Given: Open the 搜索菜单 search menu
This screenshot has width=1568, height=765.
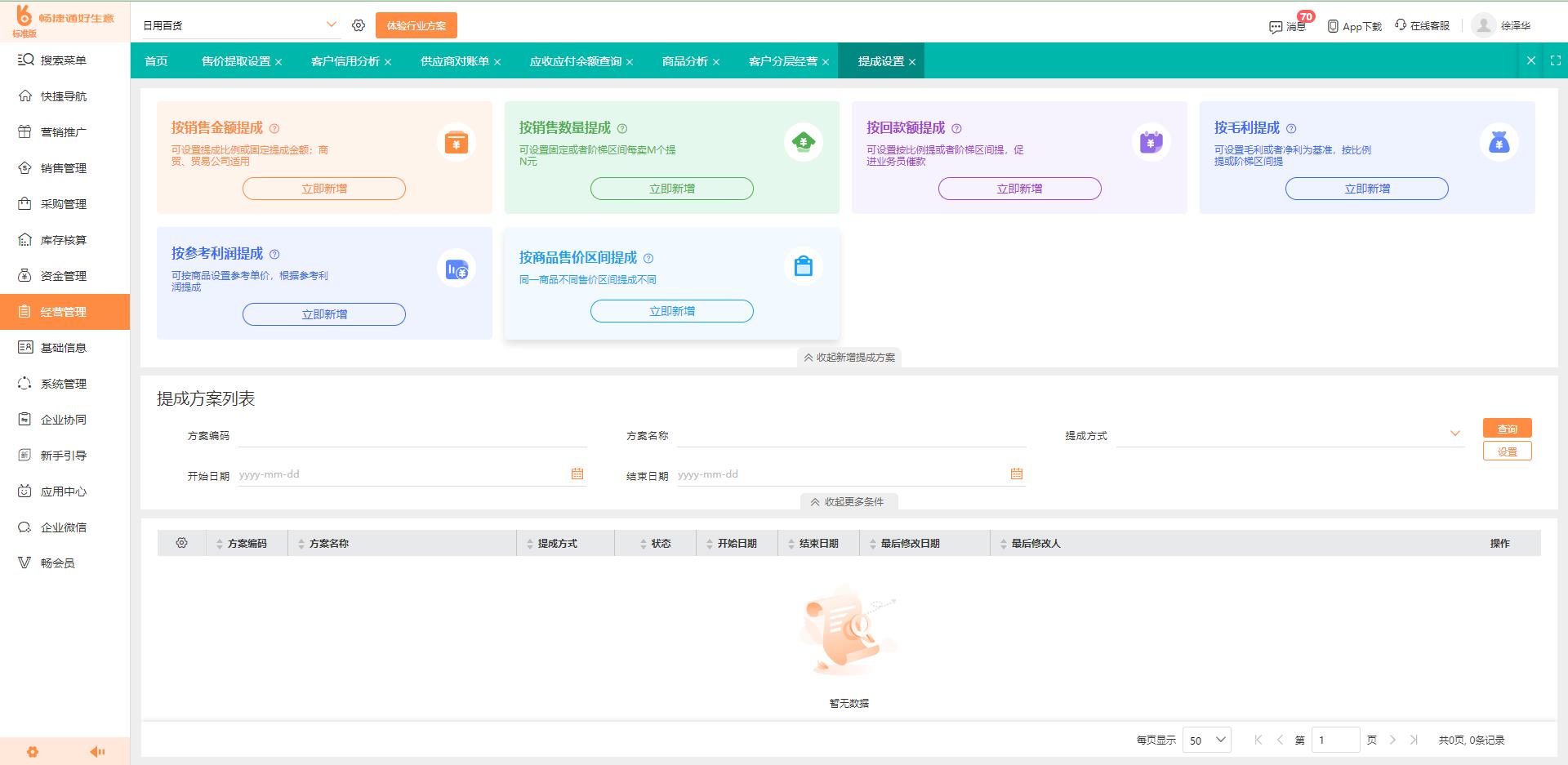Looking at the screenshot, I should coord(24,60).
